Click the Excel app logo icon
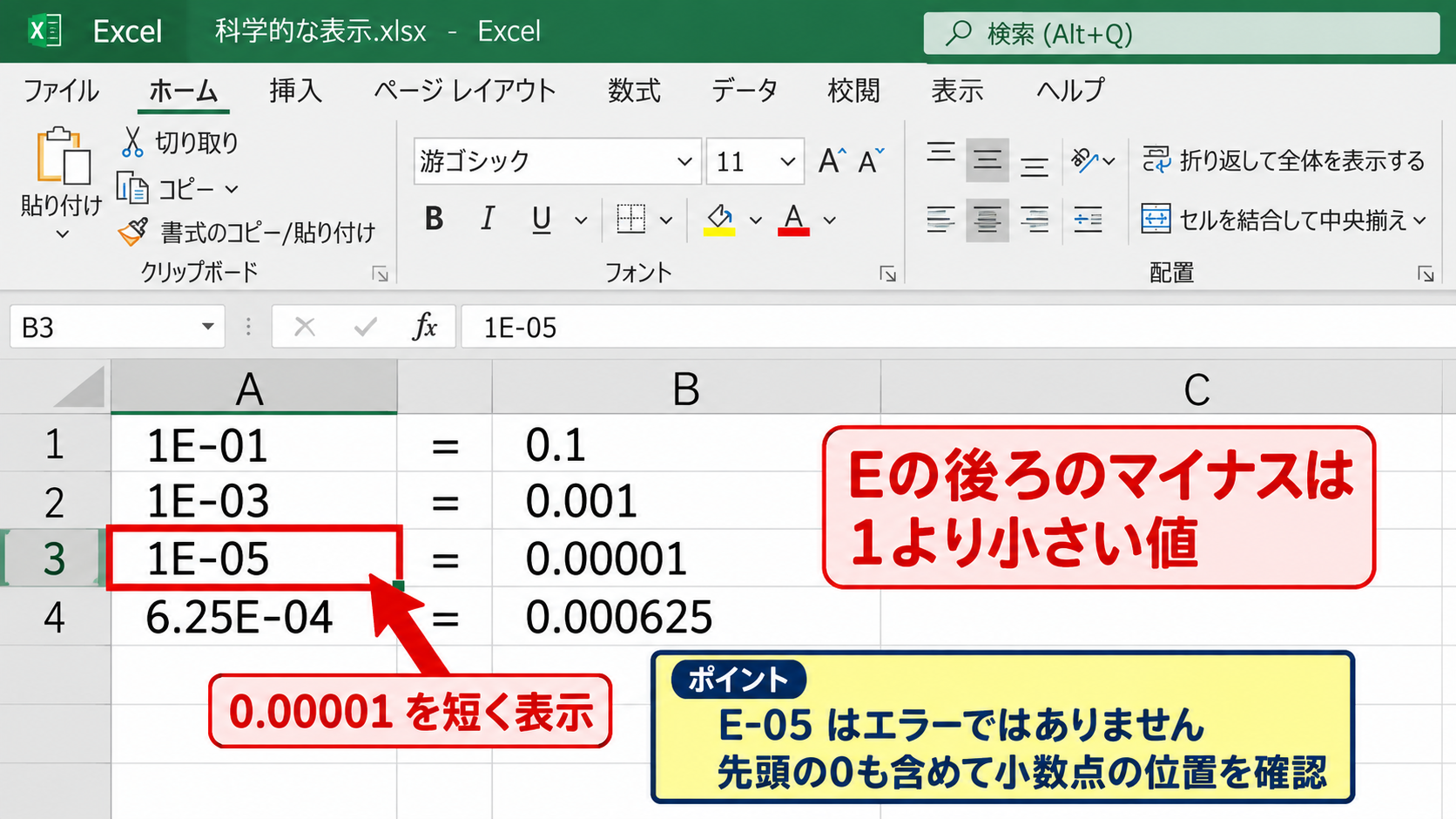This screenshot has width=1456, height=819. (44, 31)
